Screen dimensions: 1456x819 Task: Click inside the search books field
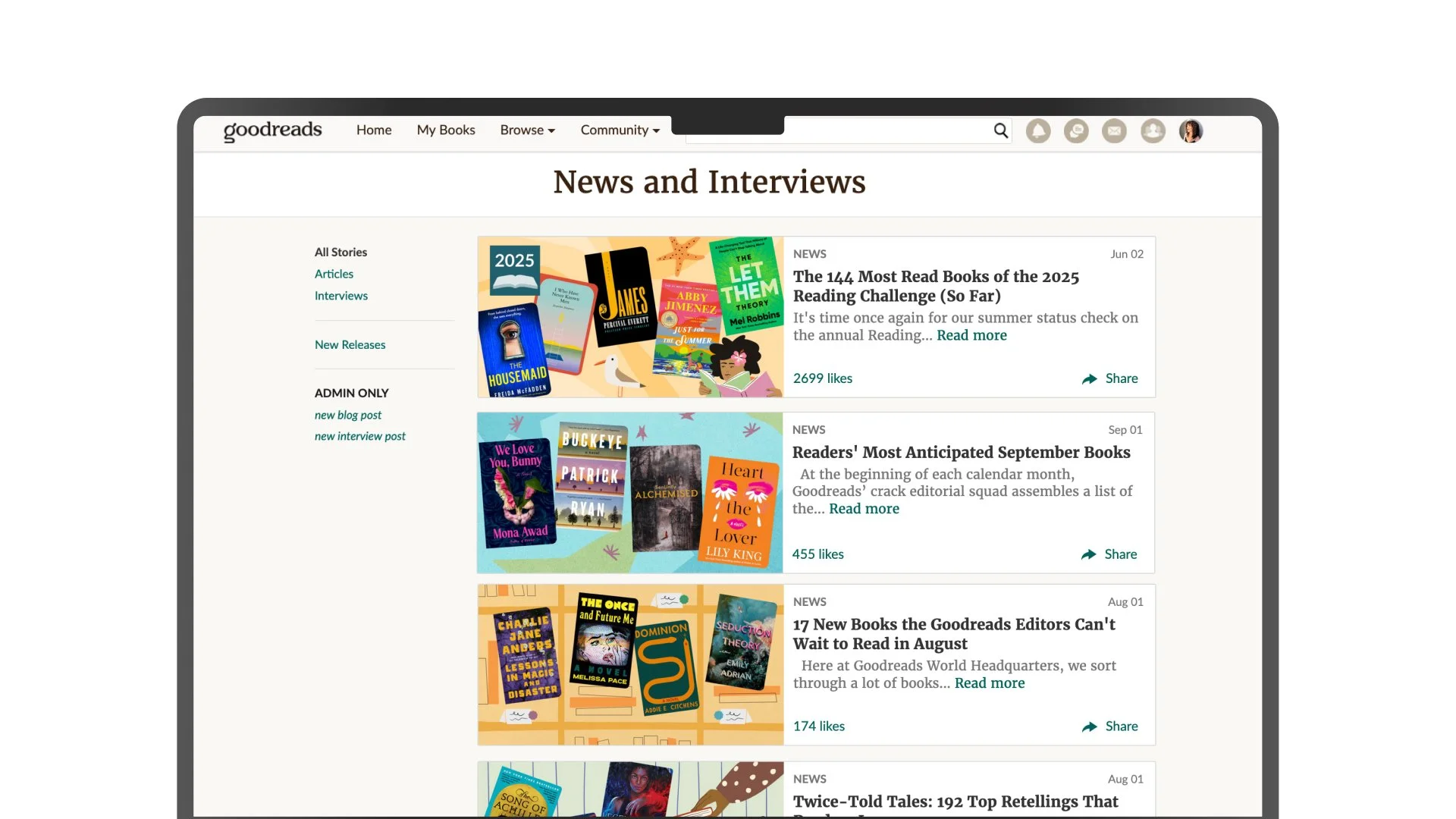887,130
